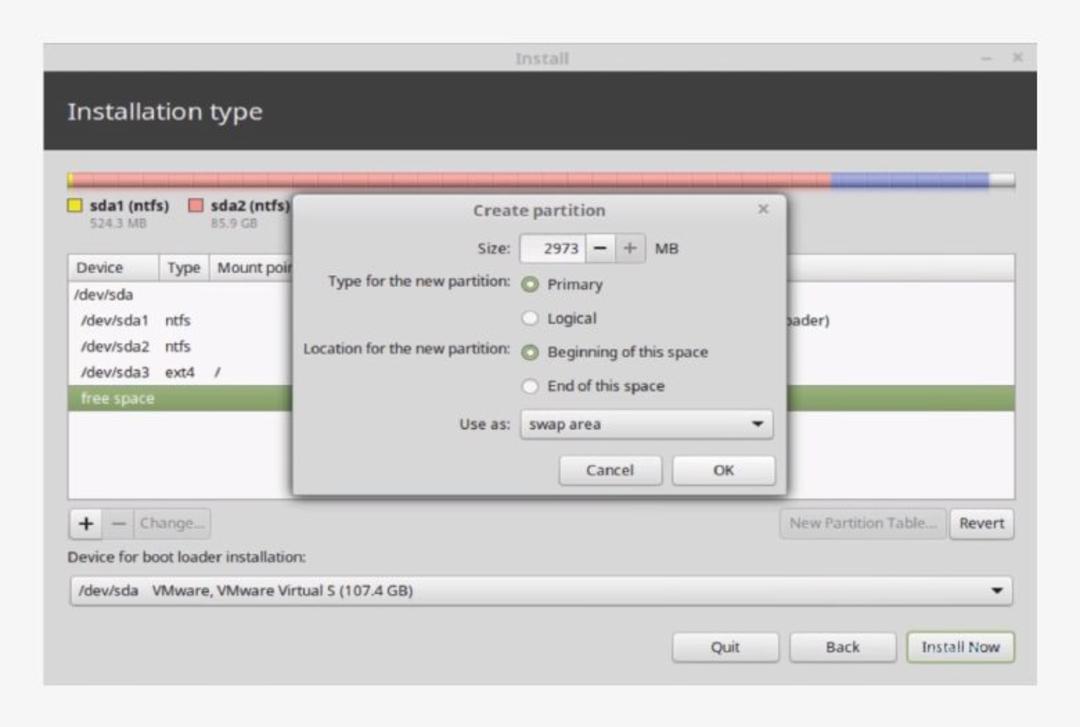Viewport: 1080px width, 727px height.
Task: Open the Use as swap area dropdown
Action: pos(646,424)
